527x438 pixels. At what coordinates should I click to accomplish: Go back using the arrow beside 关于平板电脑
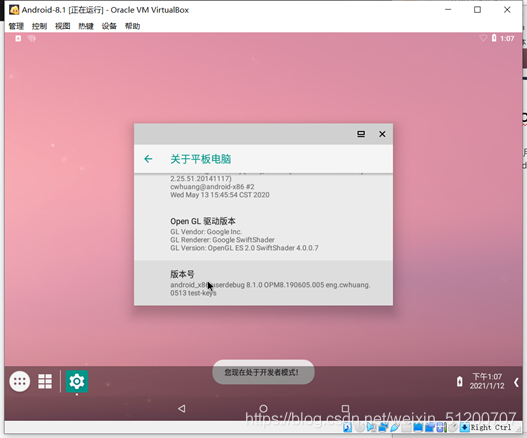[x=148, y=159]
